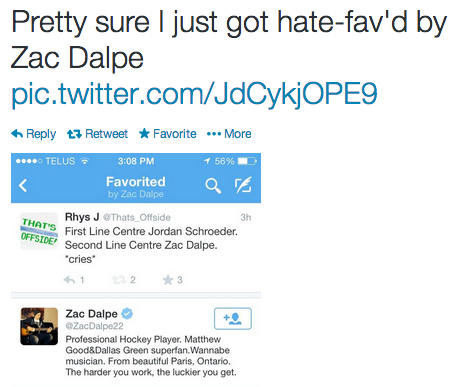Tap the retweet icon showing count 2
Image resolution: width=462 pixels, height=387 pixels.
coord(118,280)
